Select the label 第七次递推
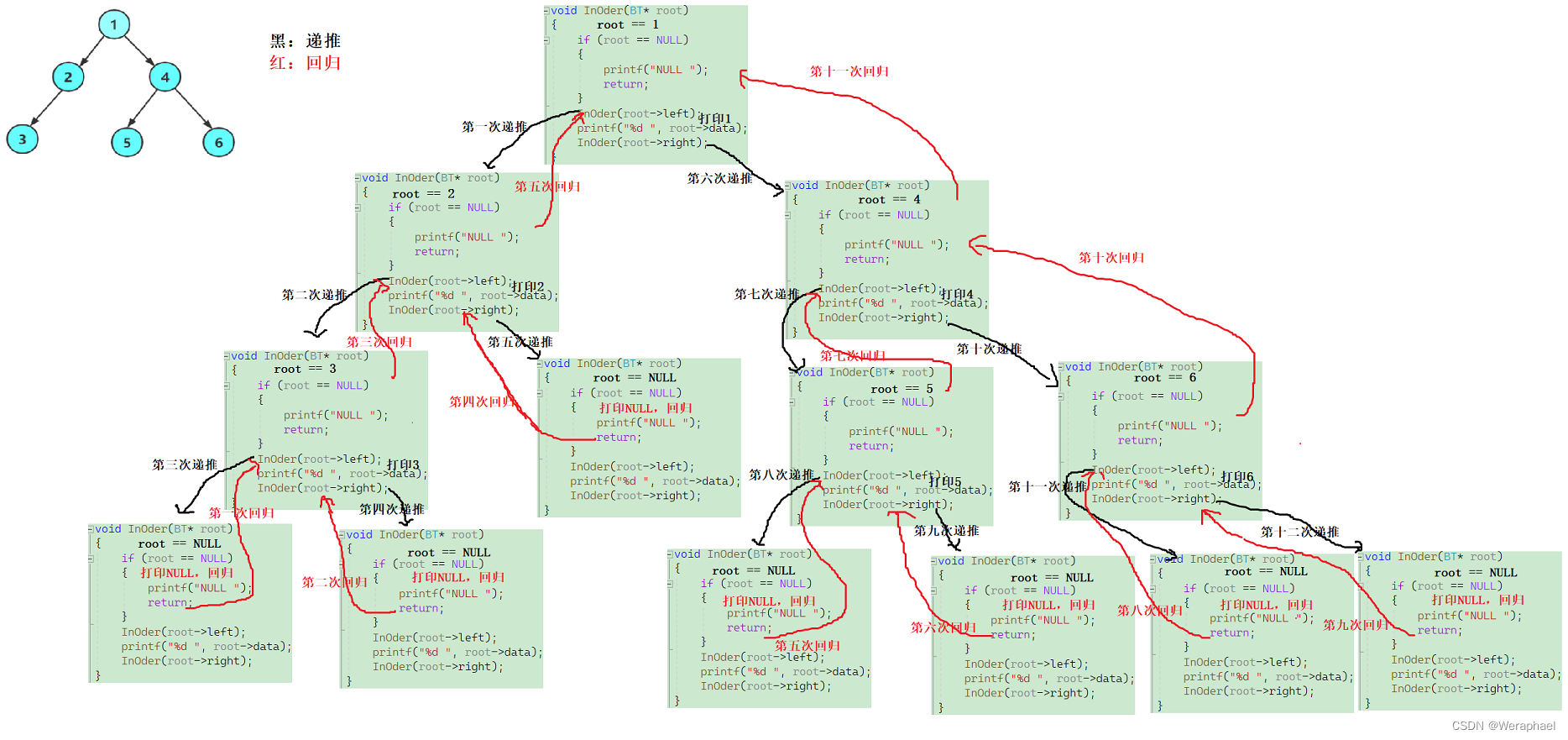 (x=767, y=294)
